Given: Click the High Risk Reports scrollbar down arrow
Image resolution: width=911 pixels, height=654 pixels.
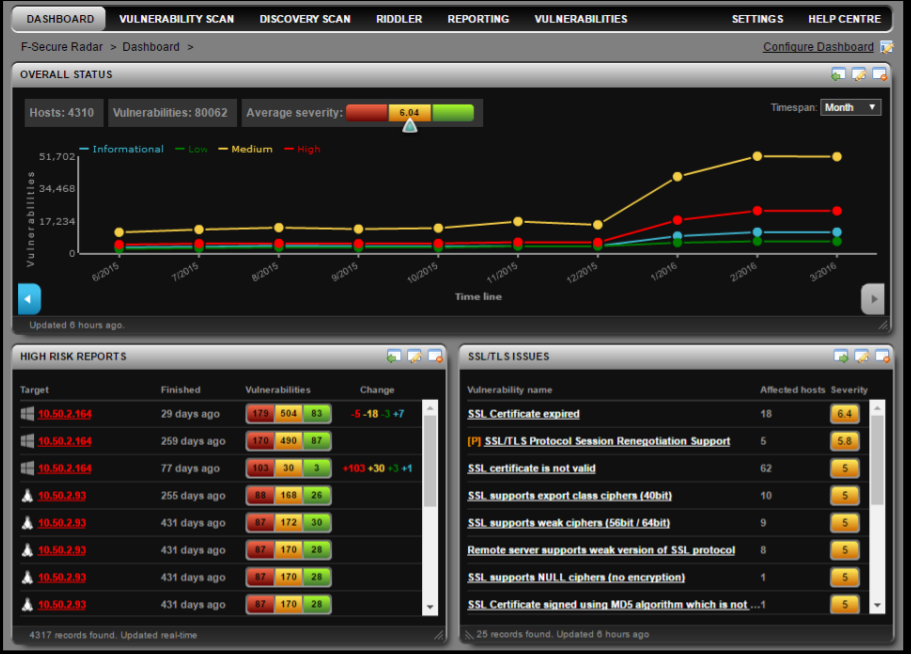Looking at the screenshot, I should 430,607.
